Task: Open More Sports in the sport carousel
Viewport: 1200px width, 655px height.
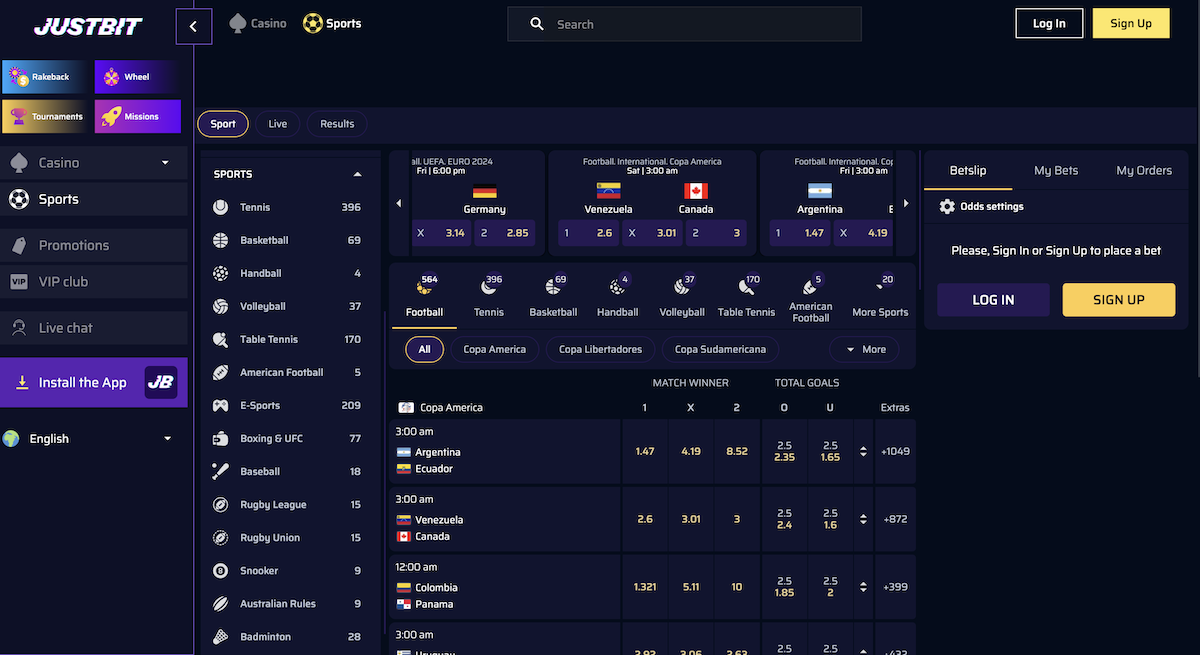Action: coord(880,297)
